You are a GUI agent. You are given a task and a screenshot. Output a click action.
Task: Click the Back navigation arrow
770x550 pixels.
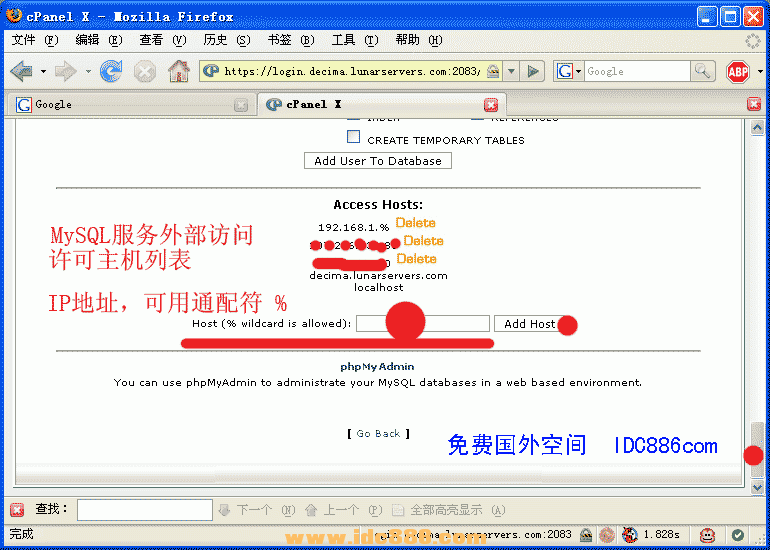coord(20,71)
